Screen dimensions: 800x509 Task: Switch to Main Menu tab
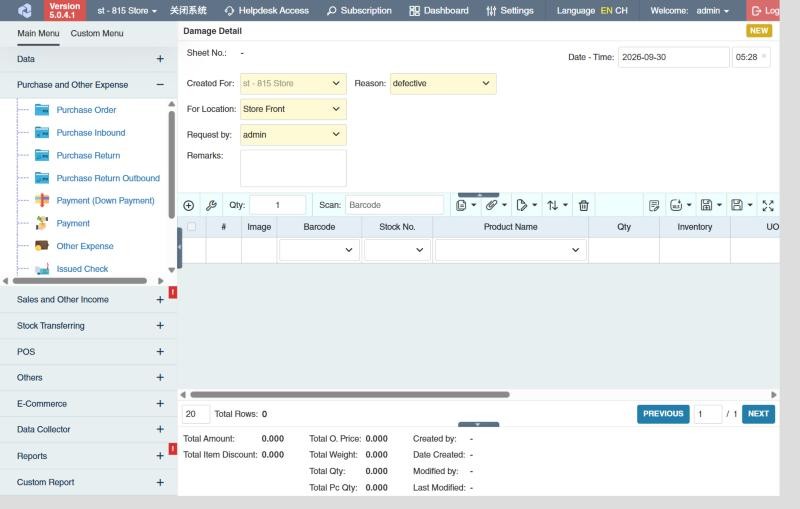point(38,33)
